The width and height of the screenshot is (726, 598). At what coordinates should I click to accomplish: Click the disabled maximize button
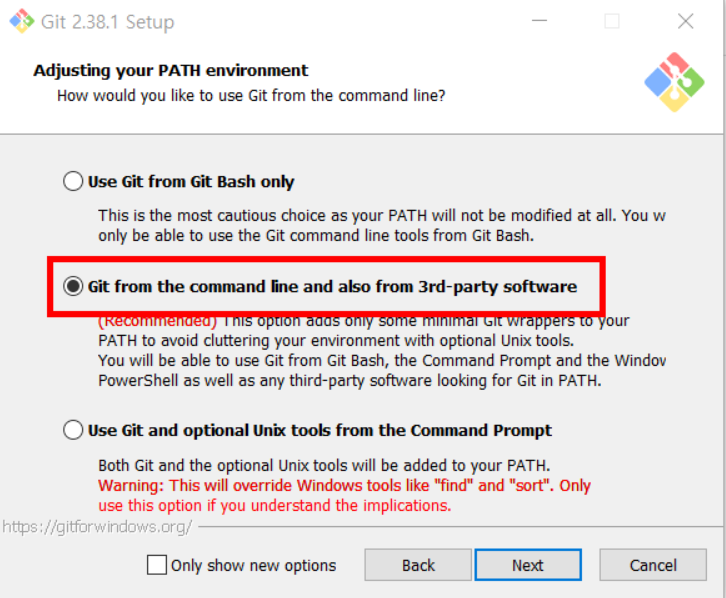[x=612, y=21]
